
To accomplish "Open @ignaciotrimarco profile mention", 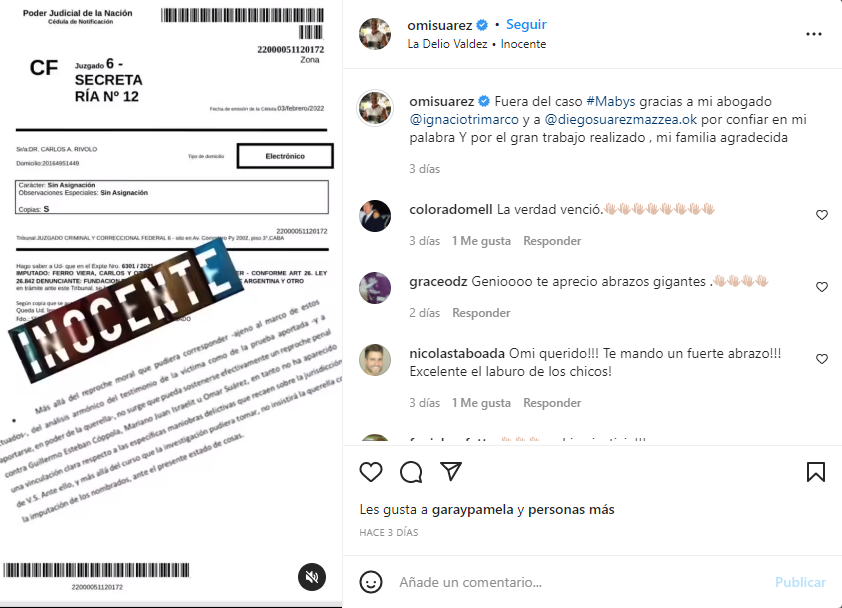I will 464,119.
